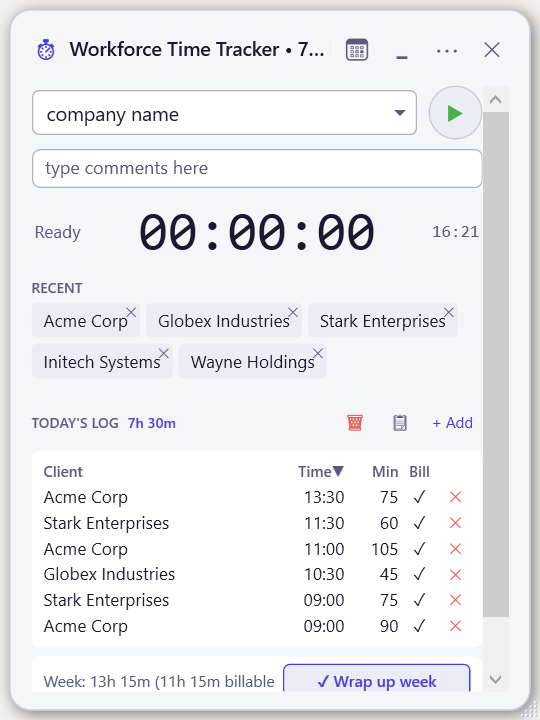Remove Stark Enterprises from recent list
The image size is (540, 720).
449,312
